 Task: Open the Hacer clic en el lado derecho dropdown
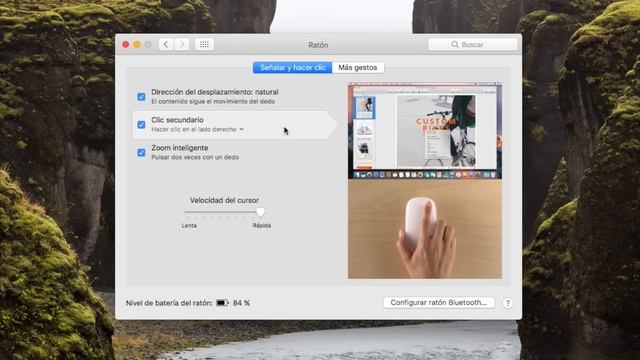[x=198, y=129]
